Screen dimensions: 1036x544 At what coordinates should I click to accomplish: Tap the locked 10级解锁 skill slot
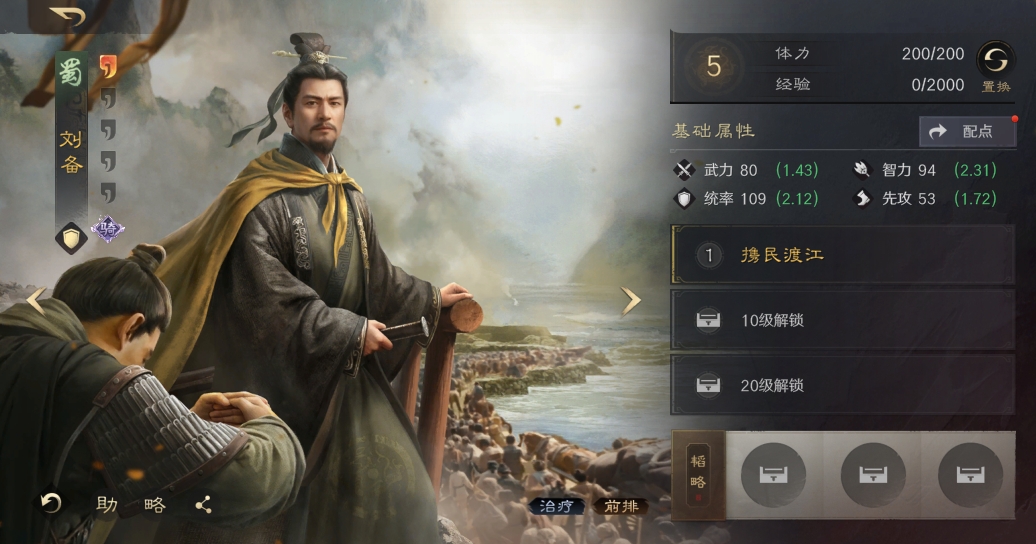[843, 321]
